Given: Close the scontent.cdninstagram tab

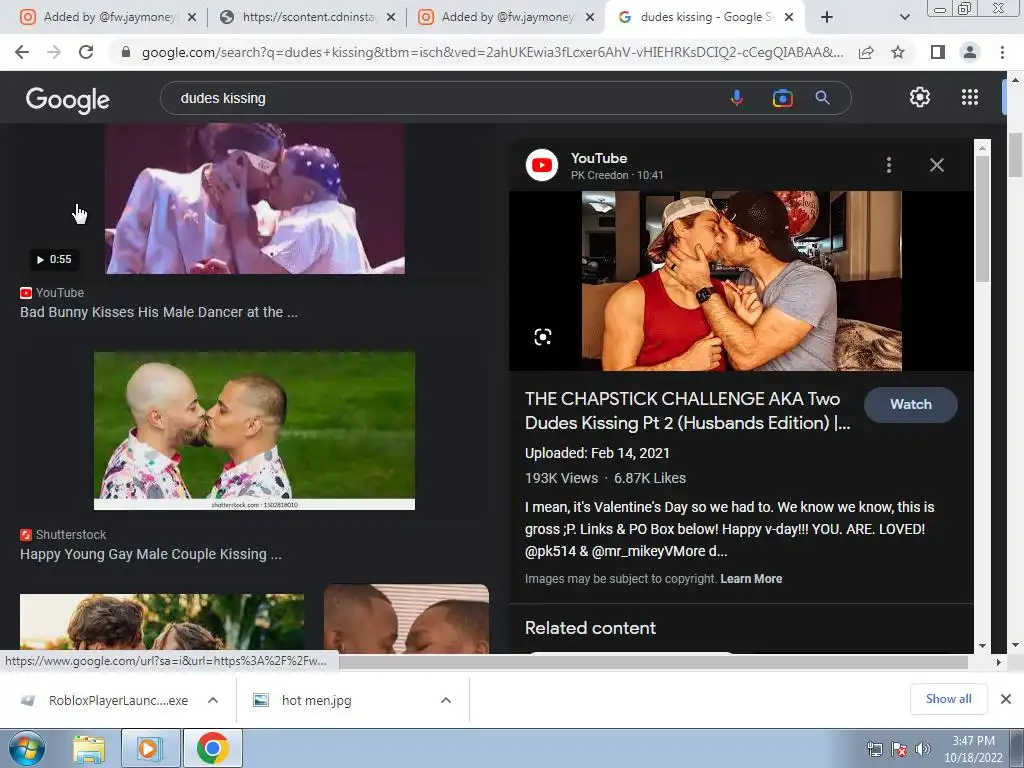Looking at the screenshot, I should 391,17.
